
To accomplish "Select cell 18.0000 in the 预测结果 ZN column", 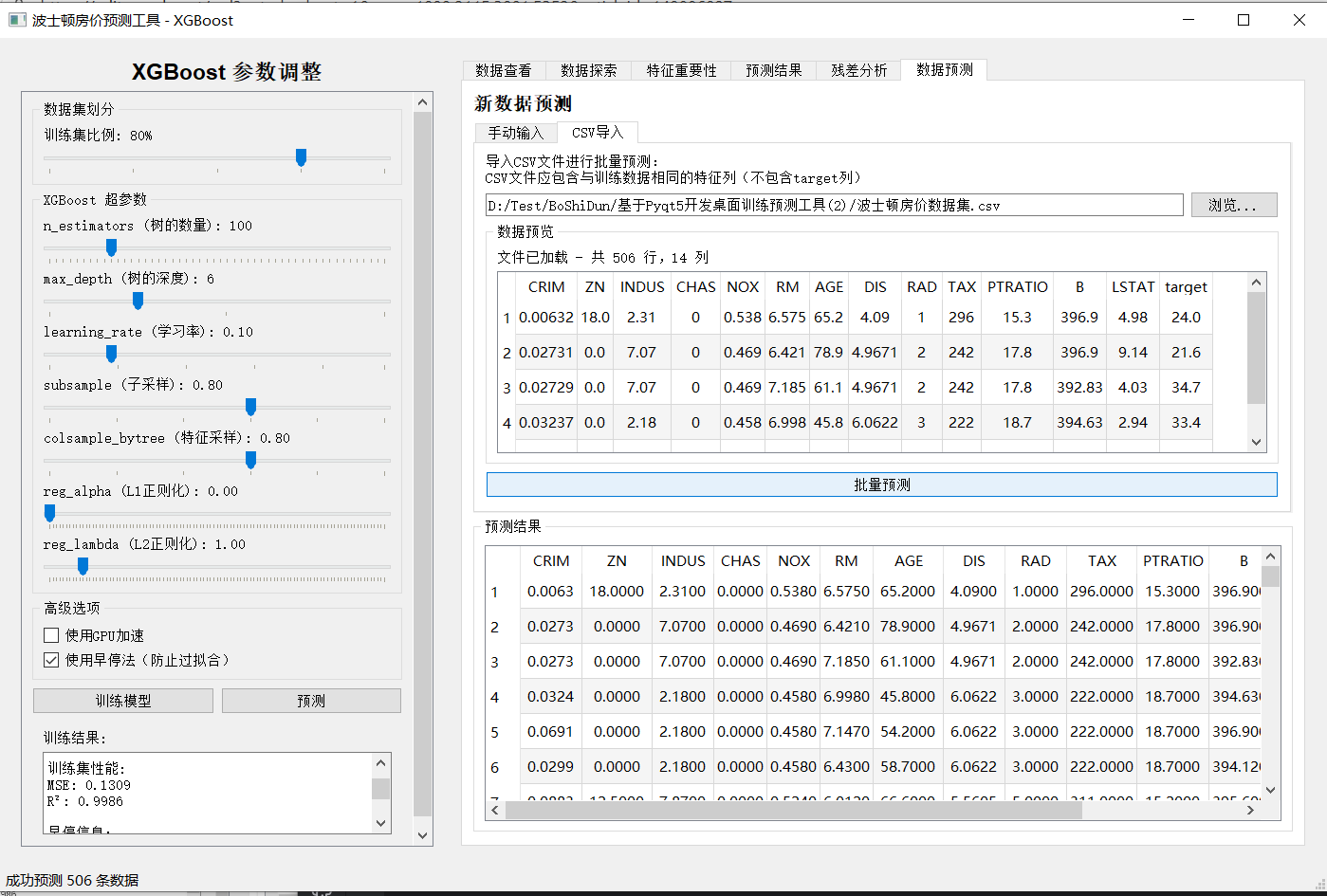I will click(x=617, y=592).
